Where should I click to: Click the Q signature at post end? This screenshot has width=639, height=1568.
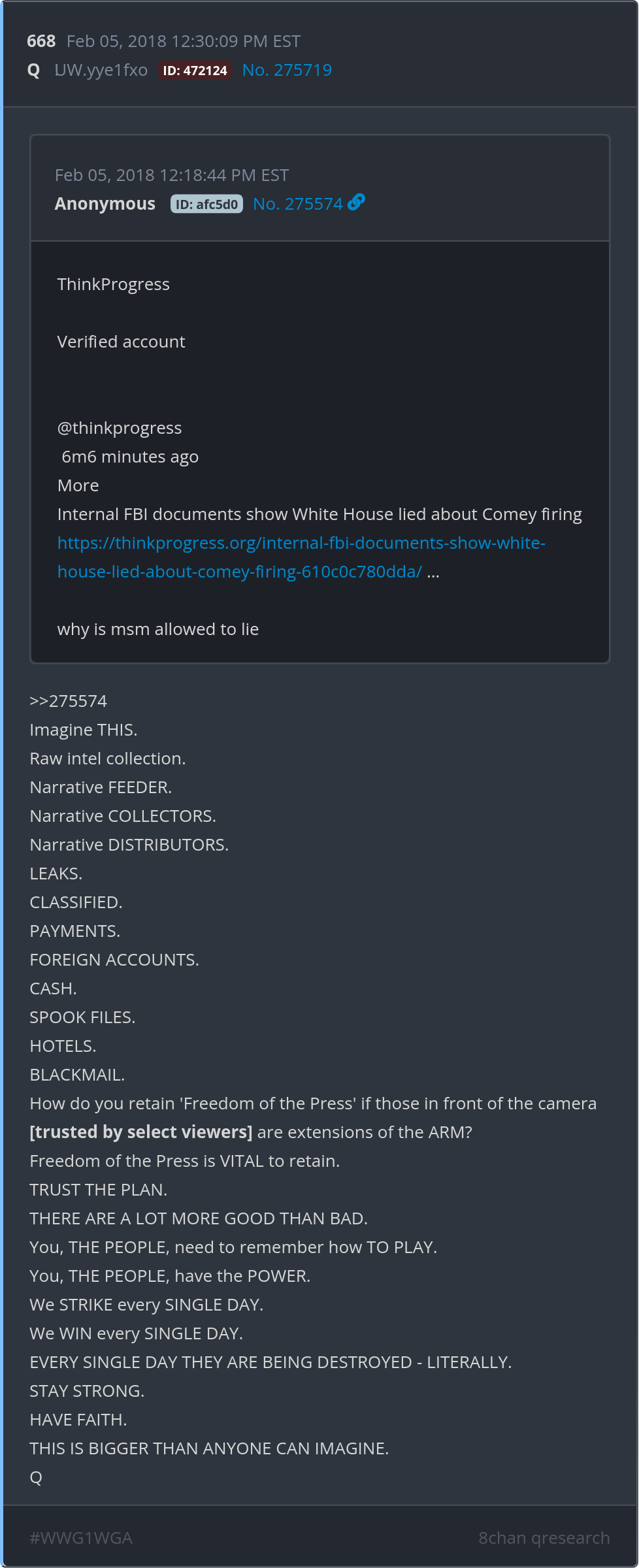click(36, 1477)
